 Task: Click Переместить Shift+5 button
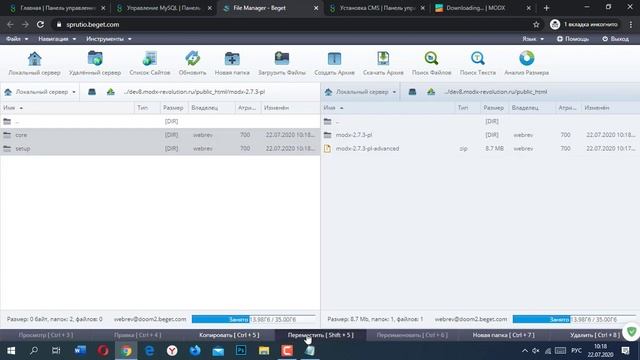coord(320,335)
